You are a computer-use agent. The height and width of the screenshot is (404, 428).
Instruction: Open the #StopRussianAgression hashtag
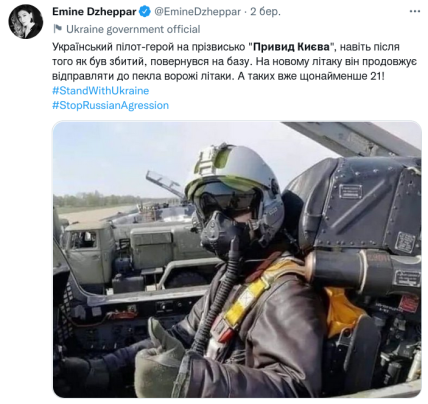[x=111, y=105]
